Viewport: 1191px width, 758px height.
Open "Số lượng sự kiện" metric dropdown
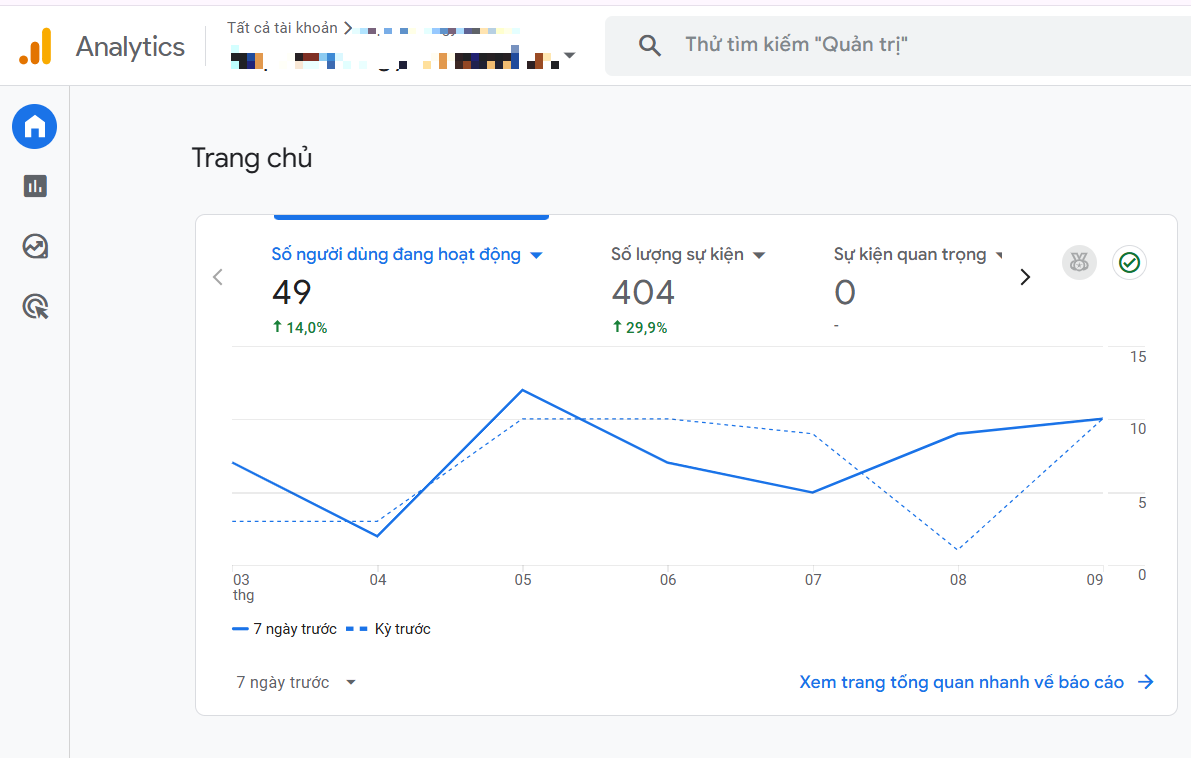(759, 255)
